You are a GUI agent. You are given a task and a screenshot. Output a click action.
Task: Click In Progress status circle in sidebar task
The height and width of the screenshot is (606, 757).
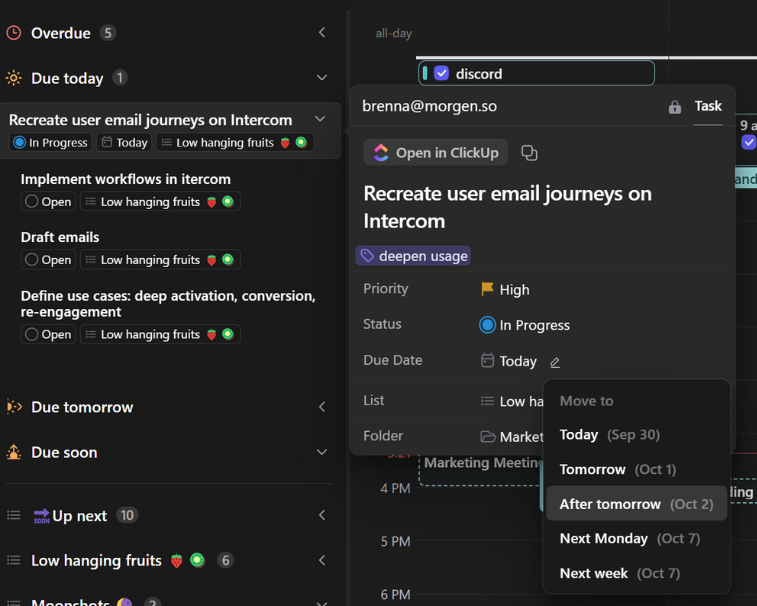pyautogui.click(x=19, y=142)
